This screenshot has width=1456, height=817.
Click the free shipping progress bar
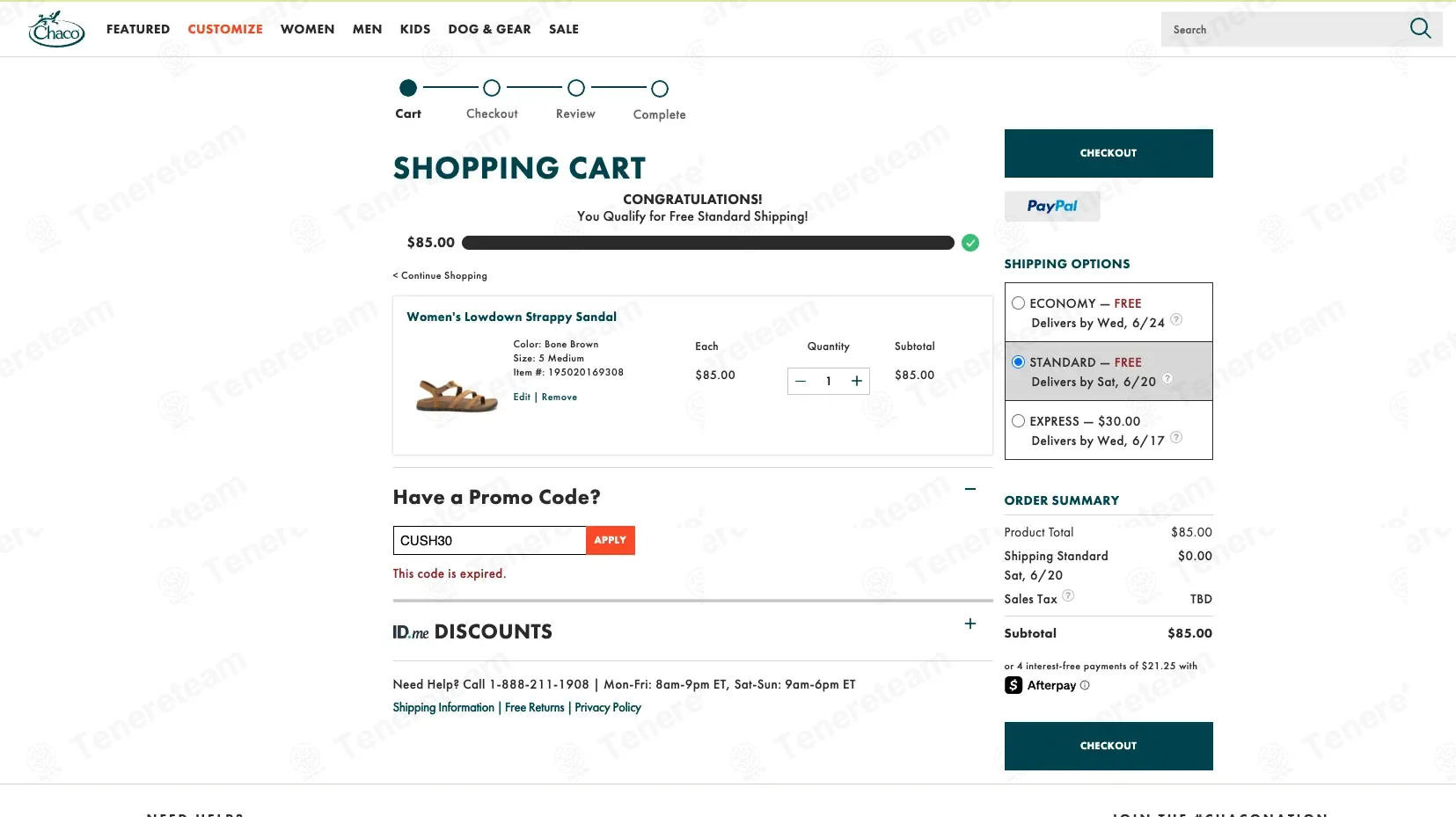click(708, 243)
